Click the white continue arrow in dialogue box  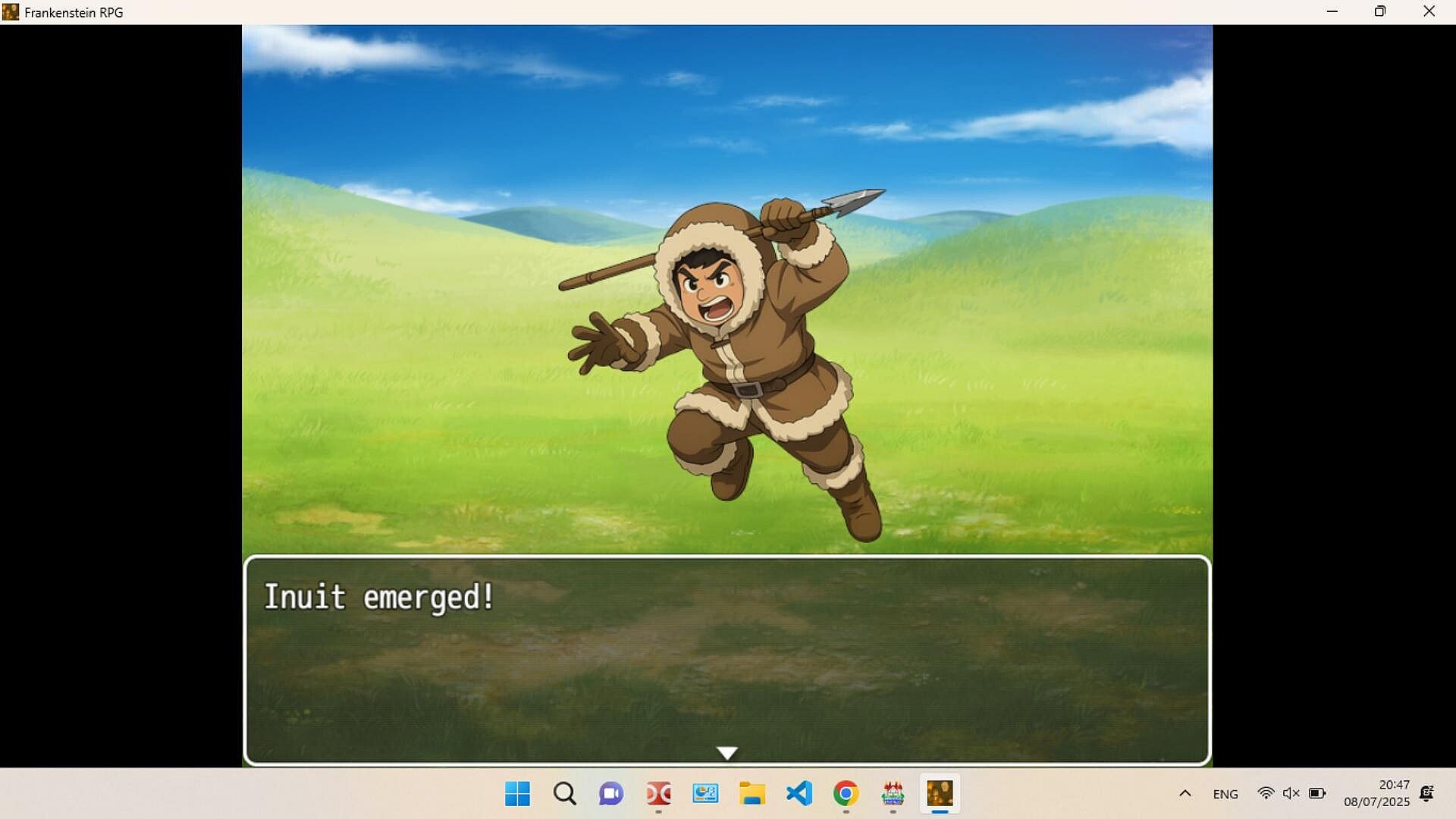(726, 752)
